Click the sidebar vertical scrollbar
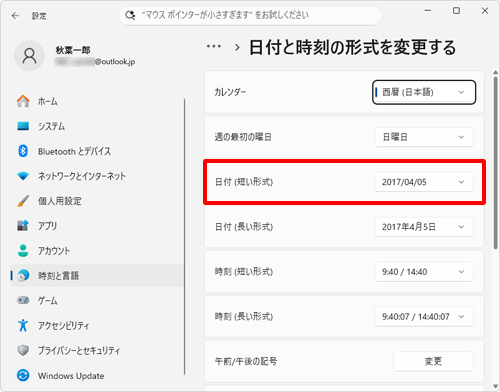Screen dimensions: 500x392 pyautogui.click(x=184, y=237)
